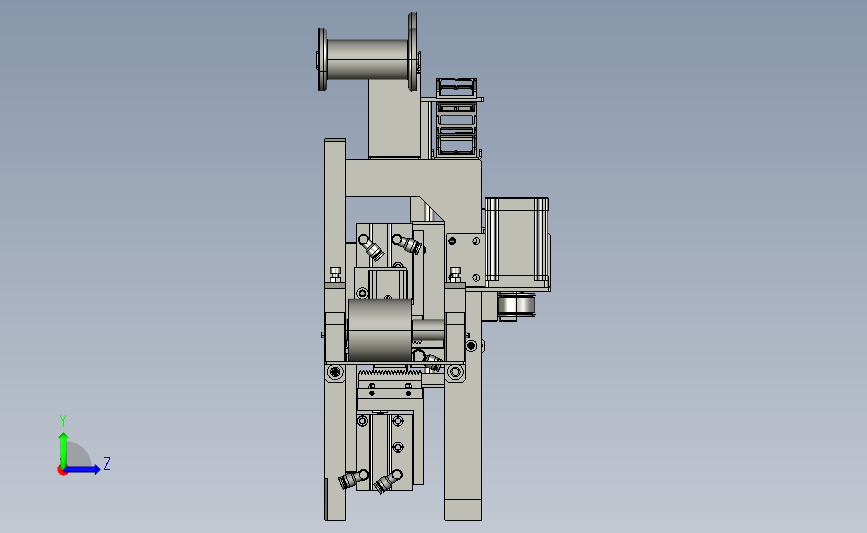This screenshot has width=867, height=533.
Task: Click the Z label beside the axis triad
Action: click(107, 463)
